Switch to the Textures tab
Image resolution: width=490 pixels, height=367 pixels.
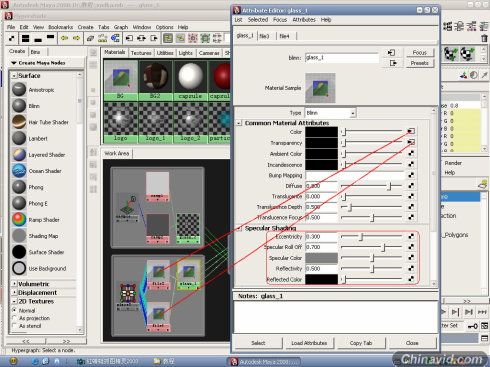coord(141,53)
